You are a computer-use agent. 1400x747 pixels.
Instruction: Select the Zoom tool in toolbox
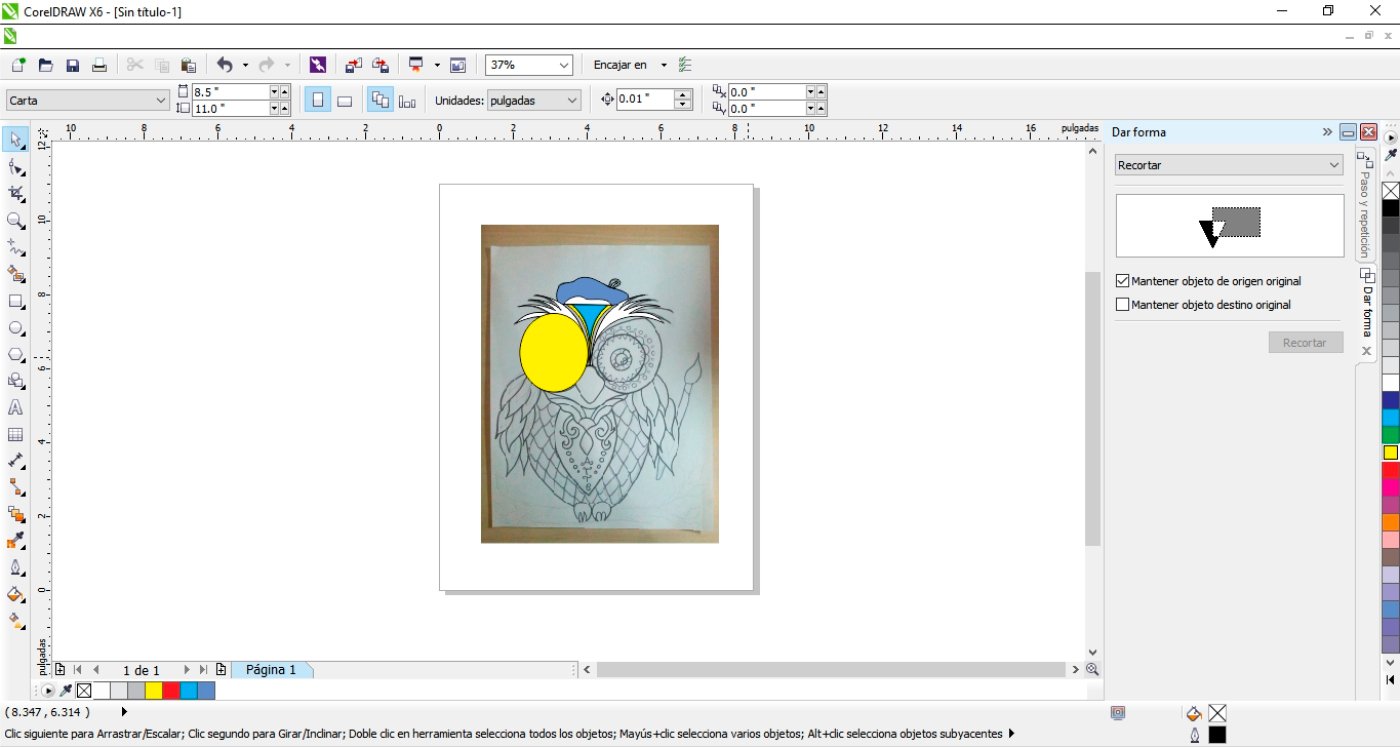pos(16,220)
